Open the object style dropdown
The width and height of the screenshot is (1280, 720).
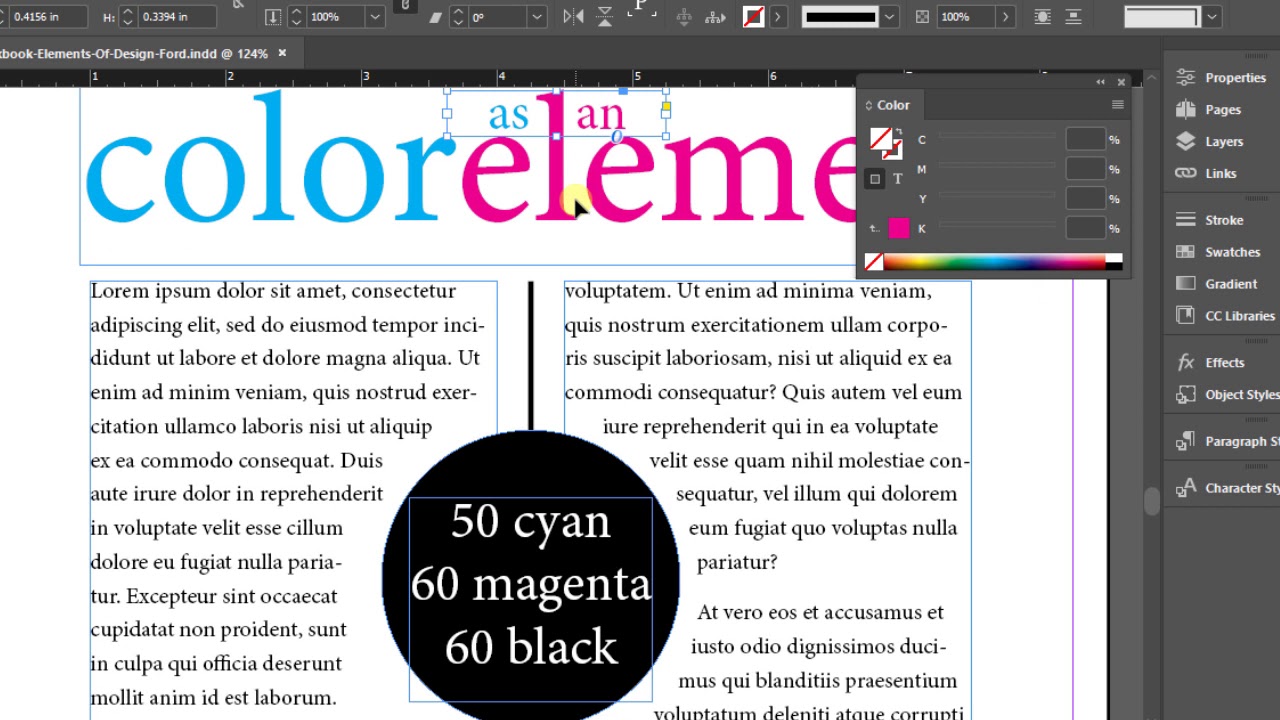pos(1212,17)
